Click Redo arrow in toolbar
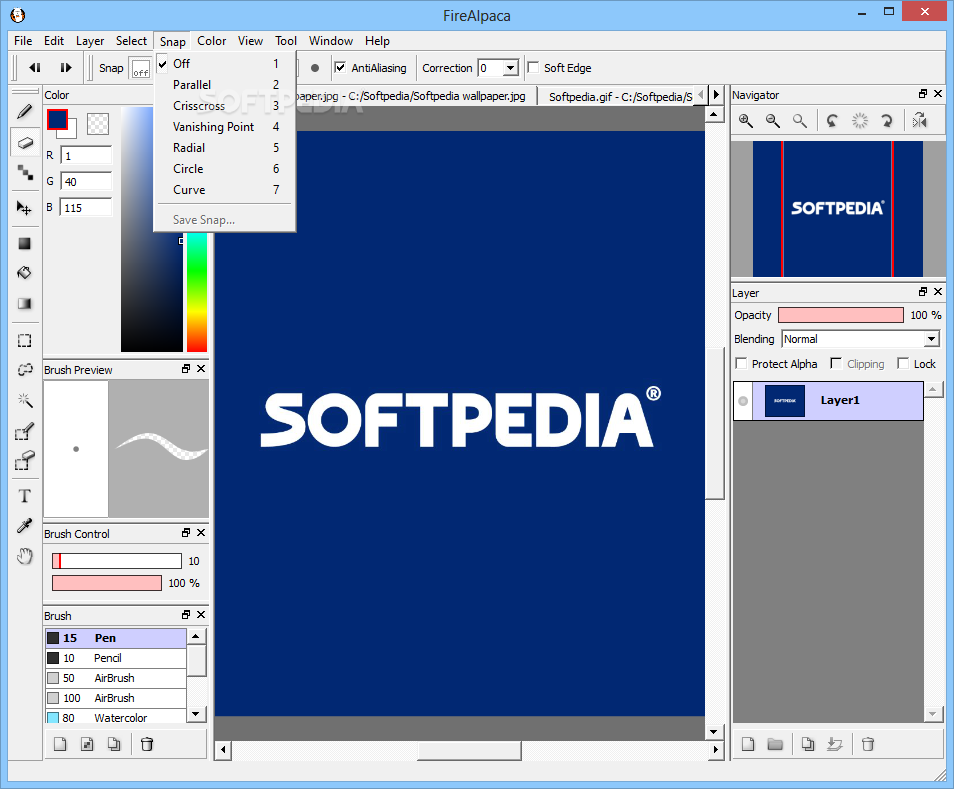Screen dimensions: 954x789 click(65, 68)
